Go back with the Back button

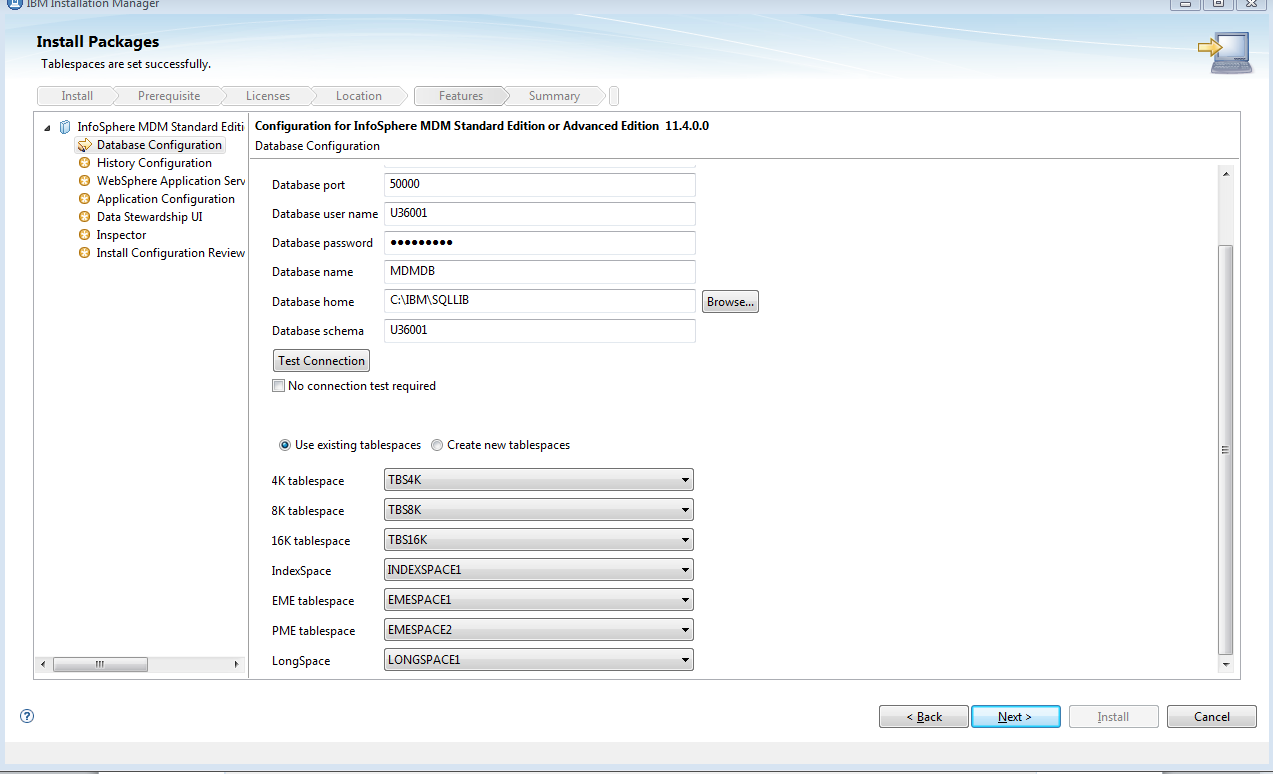coord(924,717)
